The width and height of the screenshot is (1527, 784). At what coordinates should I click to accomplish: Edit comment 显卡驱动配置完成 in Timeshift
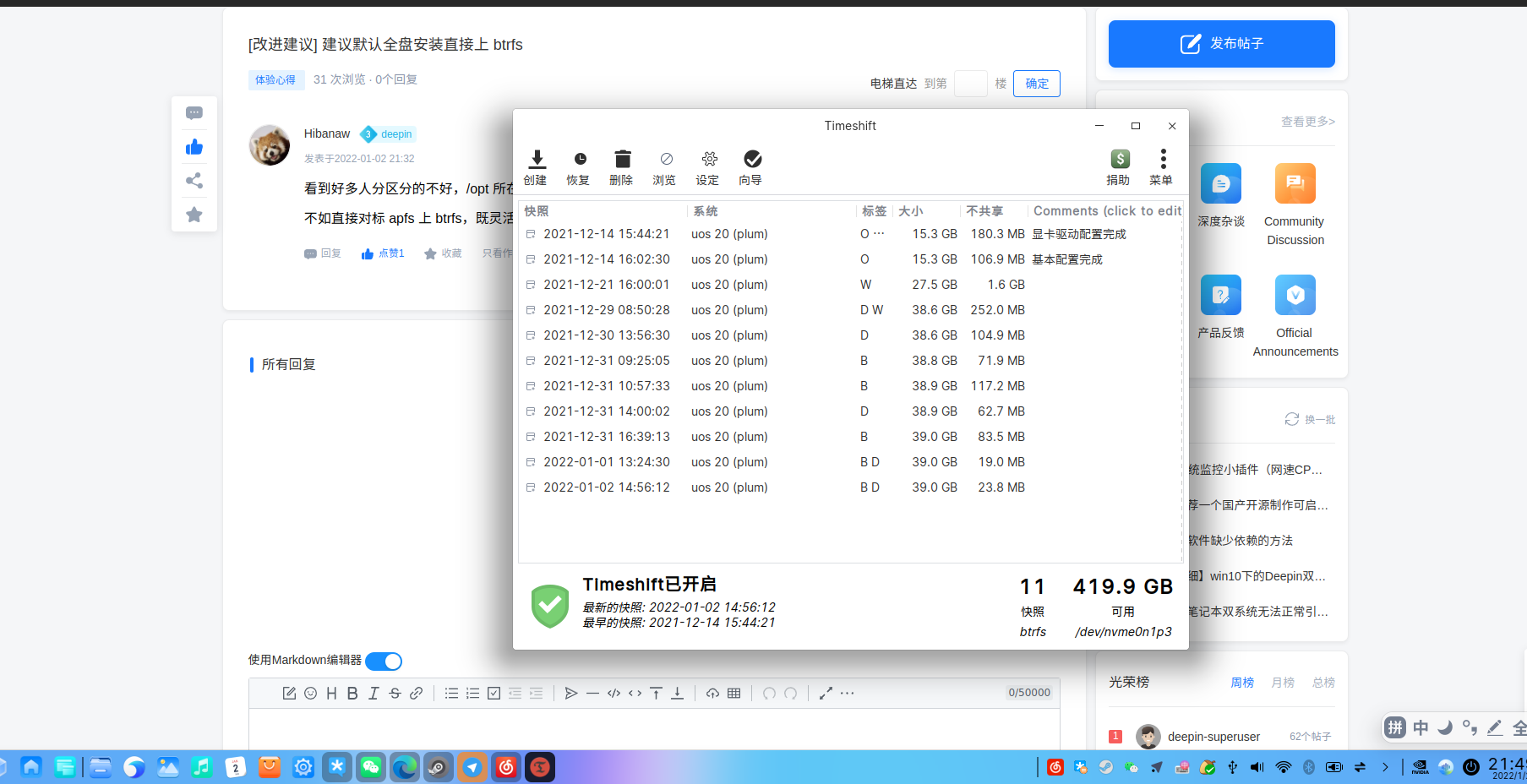click(x=1079, y=234)
